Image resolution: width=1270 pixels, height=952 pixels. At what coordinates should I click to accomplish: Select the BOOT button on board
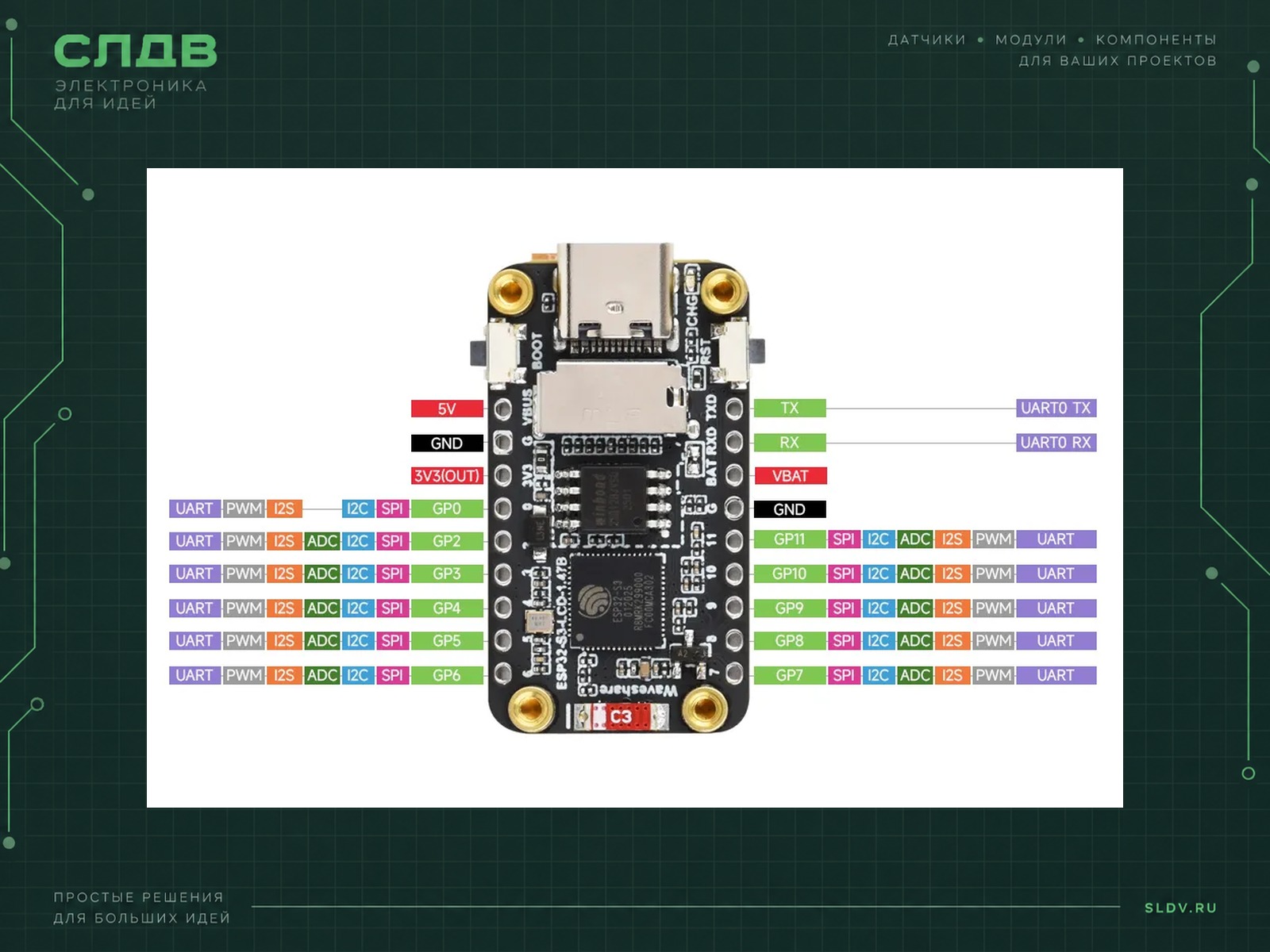(498, 351)
